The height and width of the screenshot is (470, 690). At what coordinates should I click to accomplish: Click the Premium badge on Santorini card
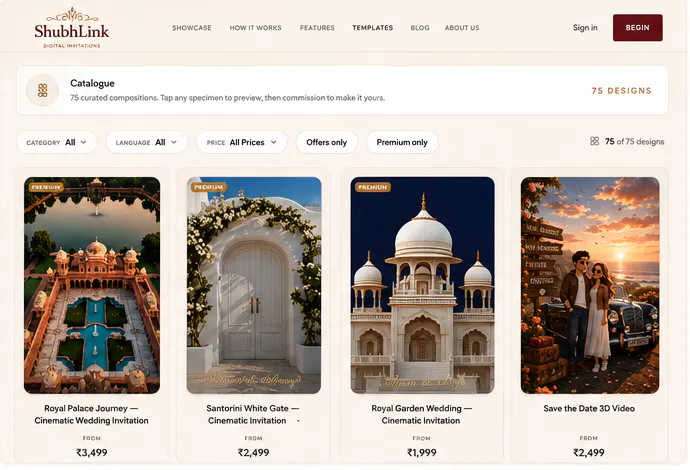pos(209,187)
